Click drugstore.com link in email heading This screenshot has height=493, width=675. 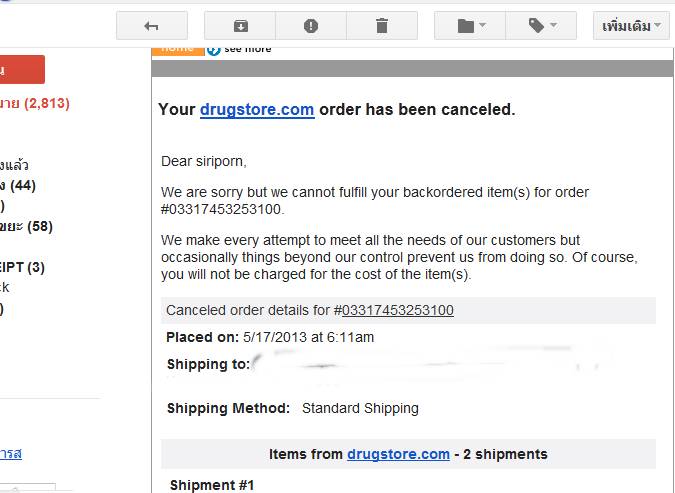(257, 109)
